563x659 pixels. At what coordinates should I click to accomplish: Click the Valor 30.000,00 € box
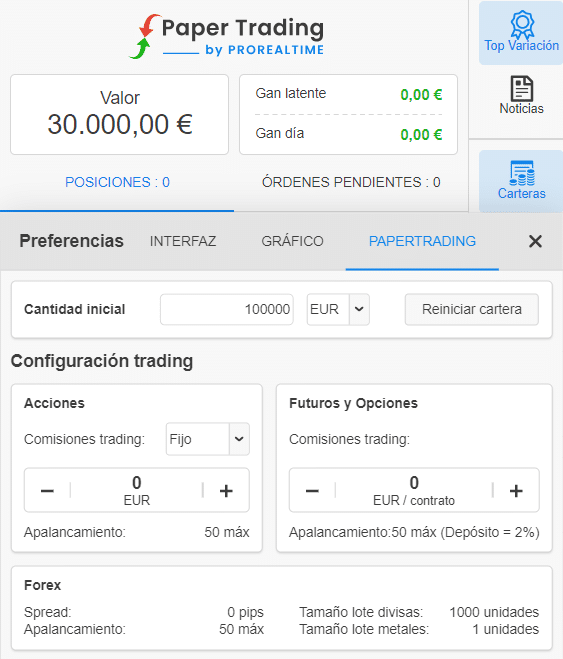click(119, 114)
